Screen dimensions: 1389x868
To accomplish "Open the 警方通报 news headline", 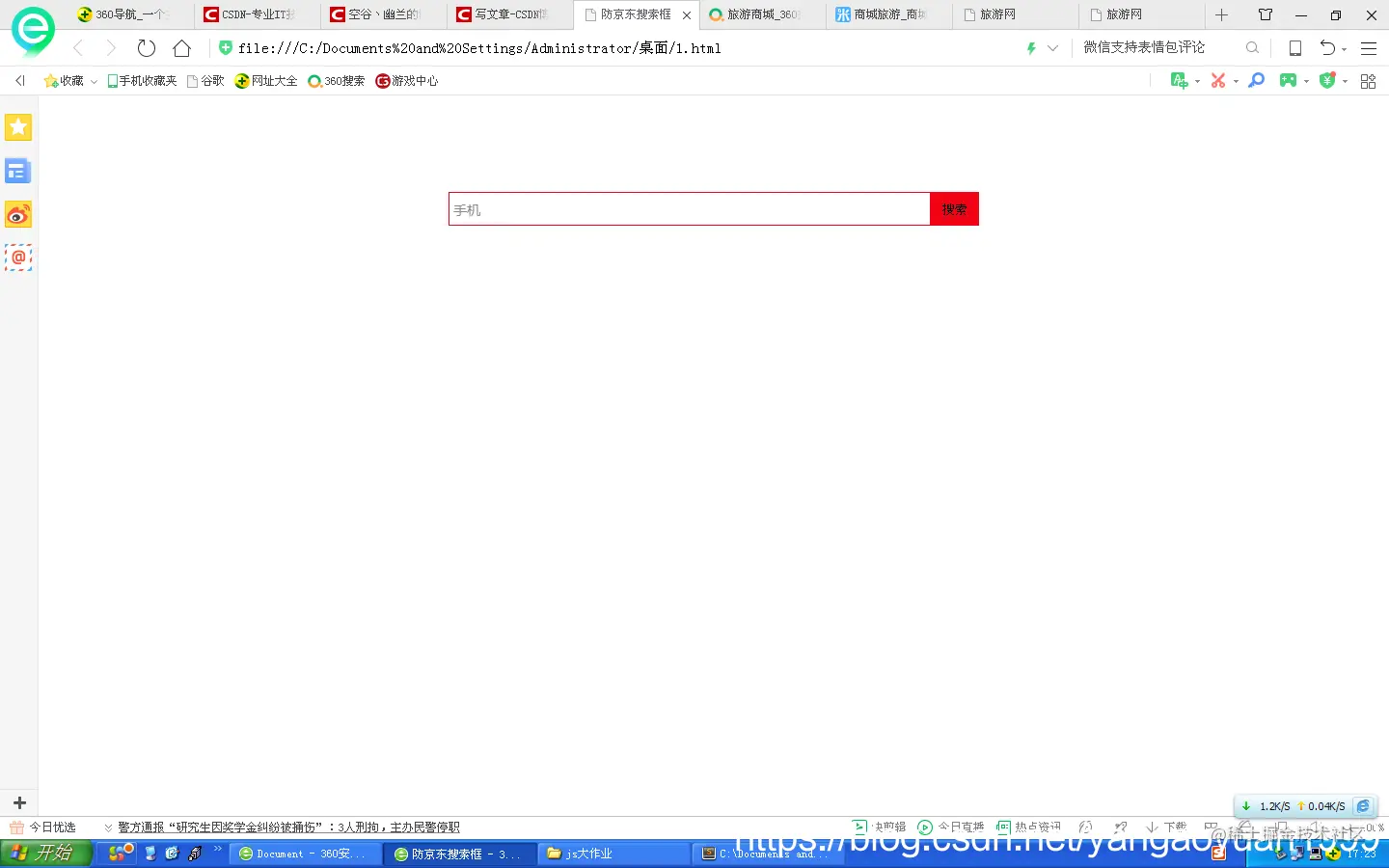I will (x=288, y=827).
